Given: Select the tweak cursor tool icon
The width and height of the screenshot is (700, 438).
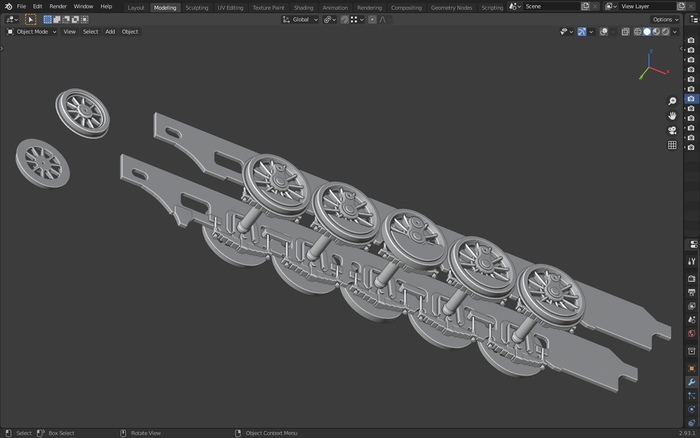Looking at the screenshot, I should (x=30, y=19).
